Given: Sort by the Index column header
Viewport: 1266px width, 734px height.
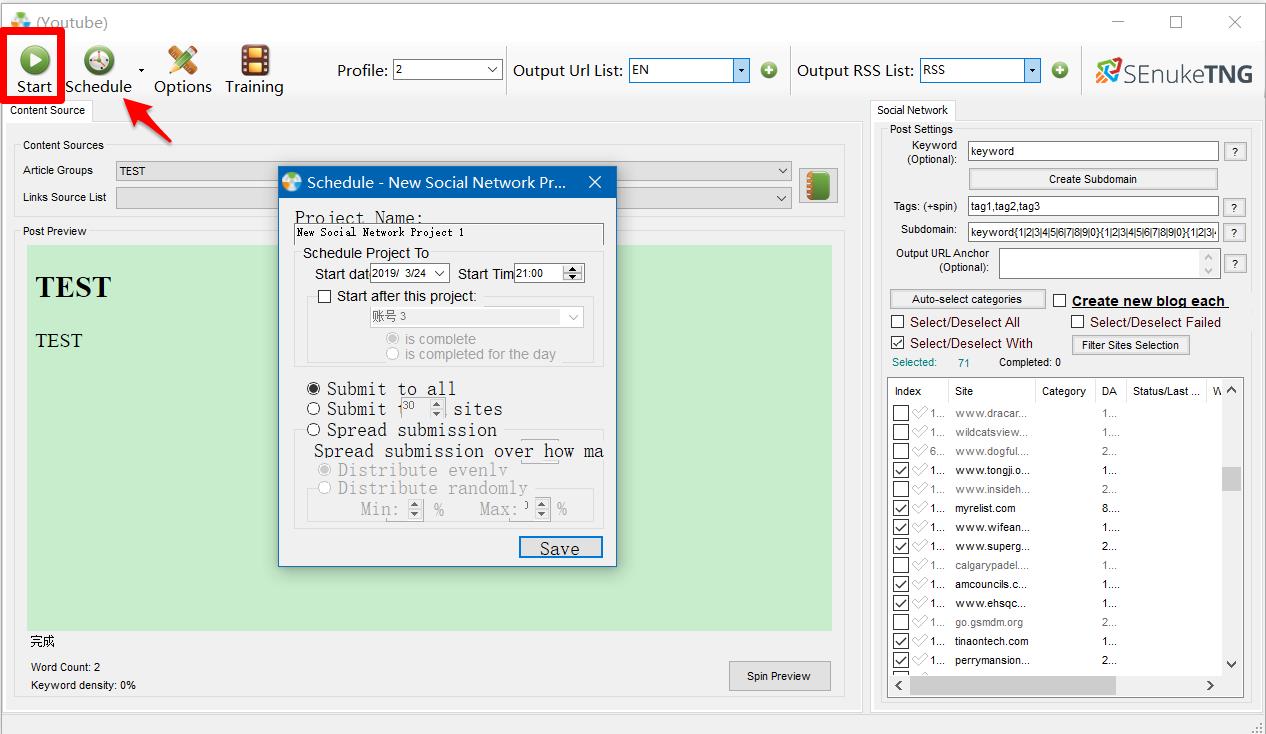Looking at the screenshot, I should click(918, 391).
